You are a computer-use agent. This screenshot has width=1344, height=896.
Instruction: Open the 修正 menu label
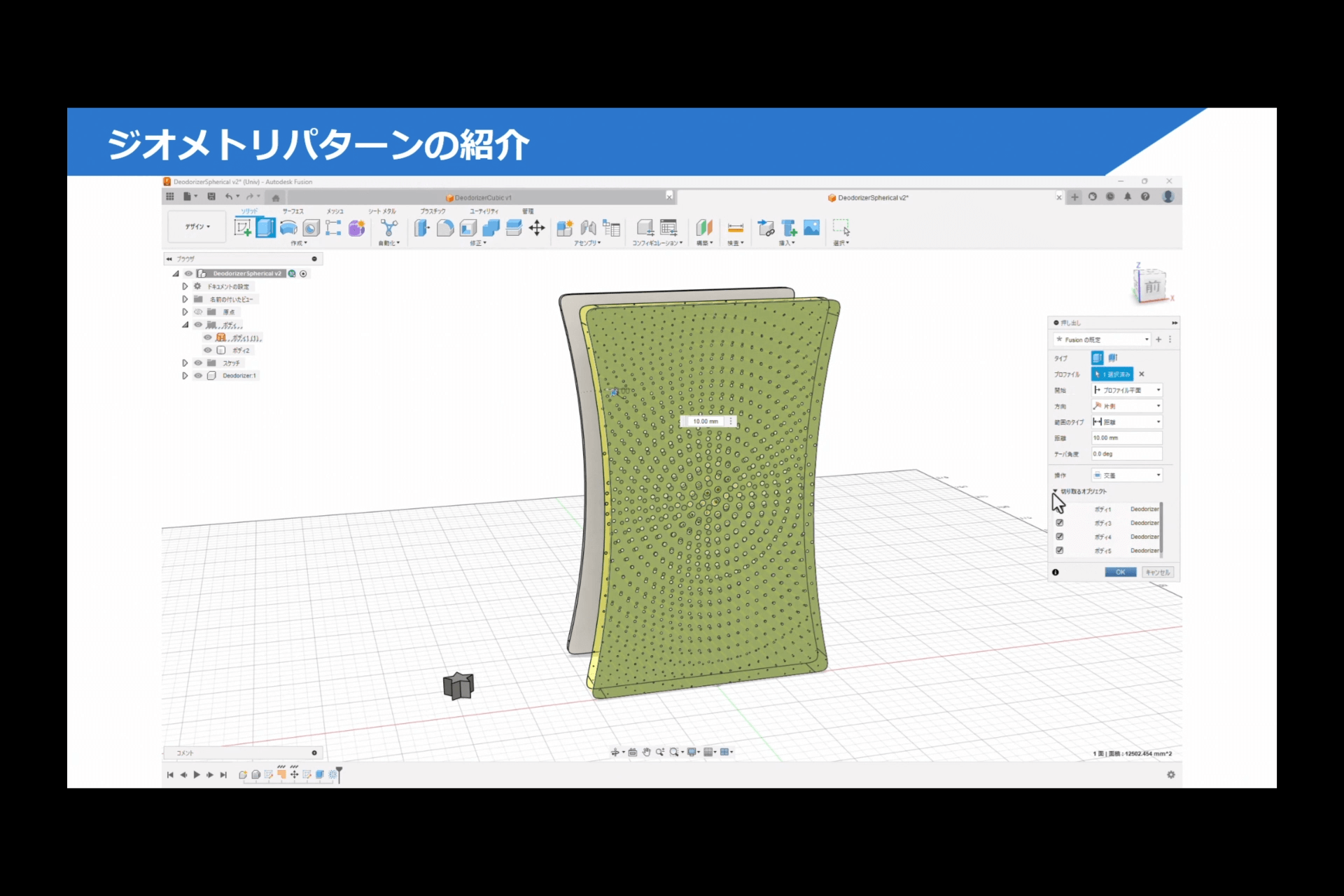478,244
